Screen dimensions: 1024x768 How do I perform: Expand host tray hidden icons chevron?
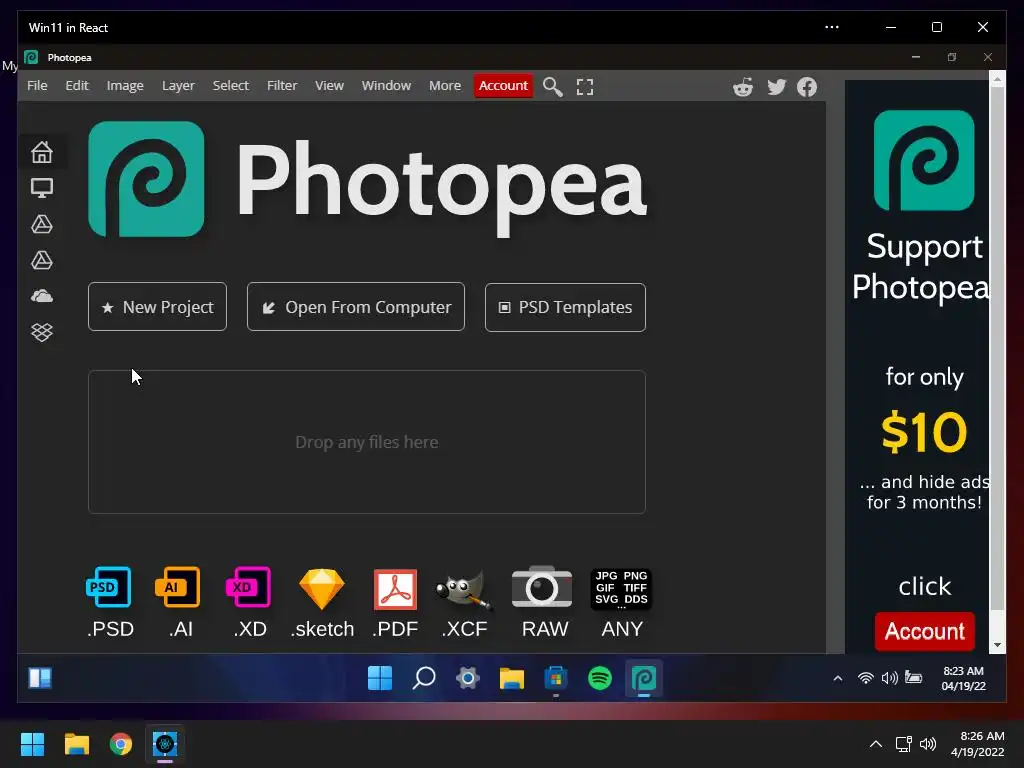876,744
